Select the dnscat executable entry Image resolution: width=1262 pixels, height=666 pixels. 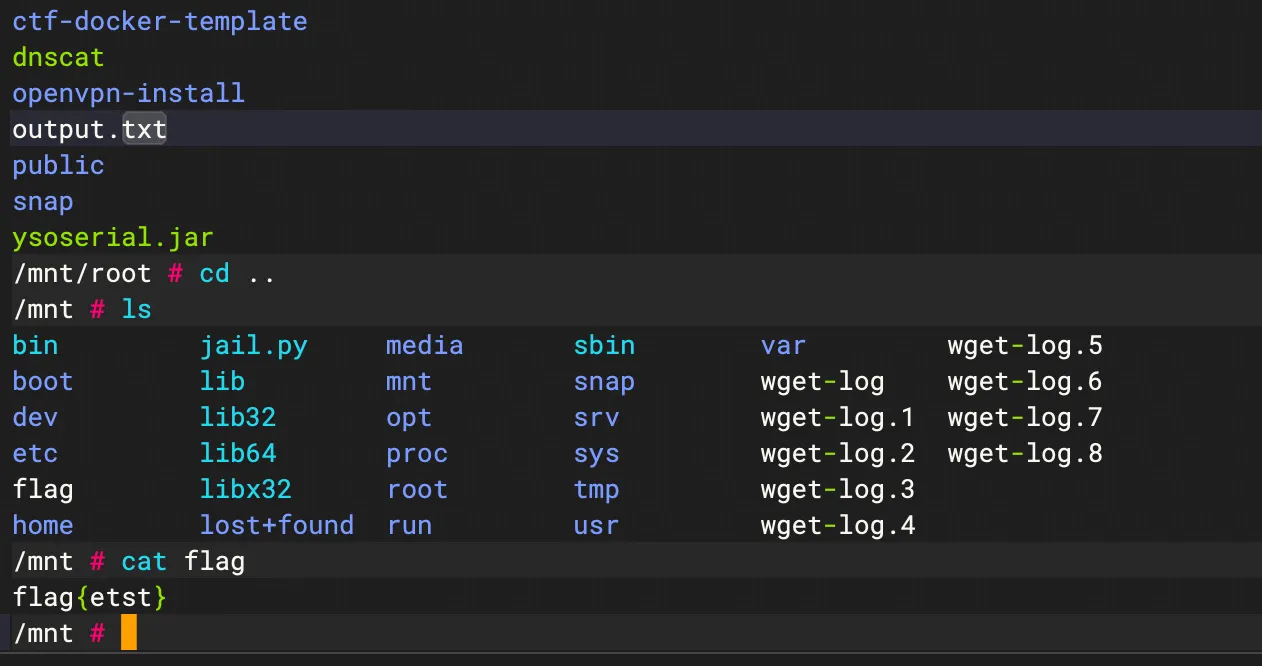click(x=58, y=57)
